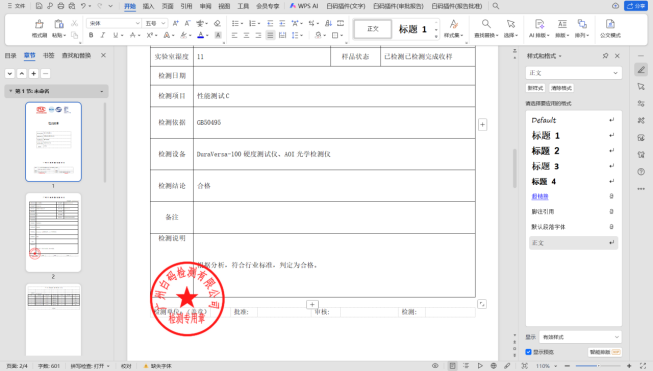Viewport: 653px width, 371px height.
Task: Click the hyperlink style entry
Action: (x=573, y=197)
